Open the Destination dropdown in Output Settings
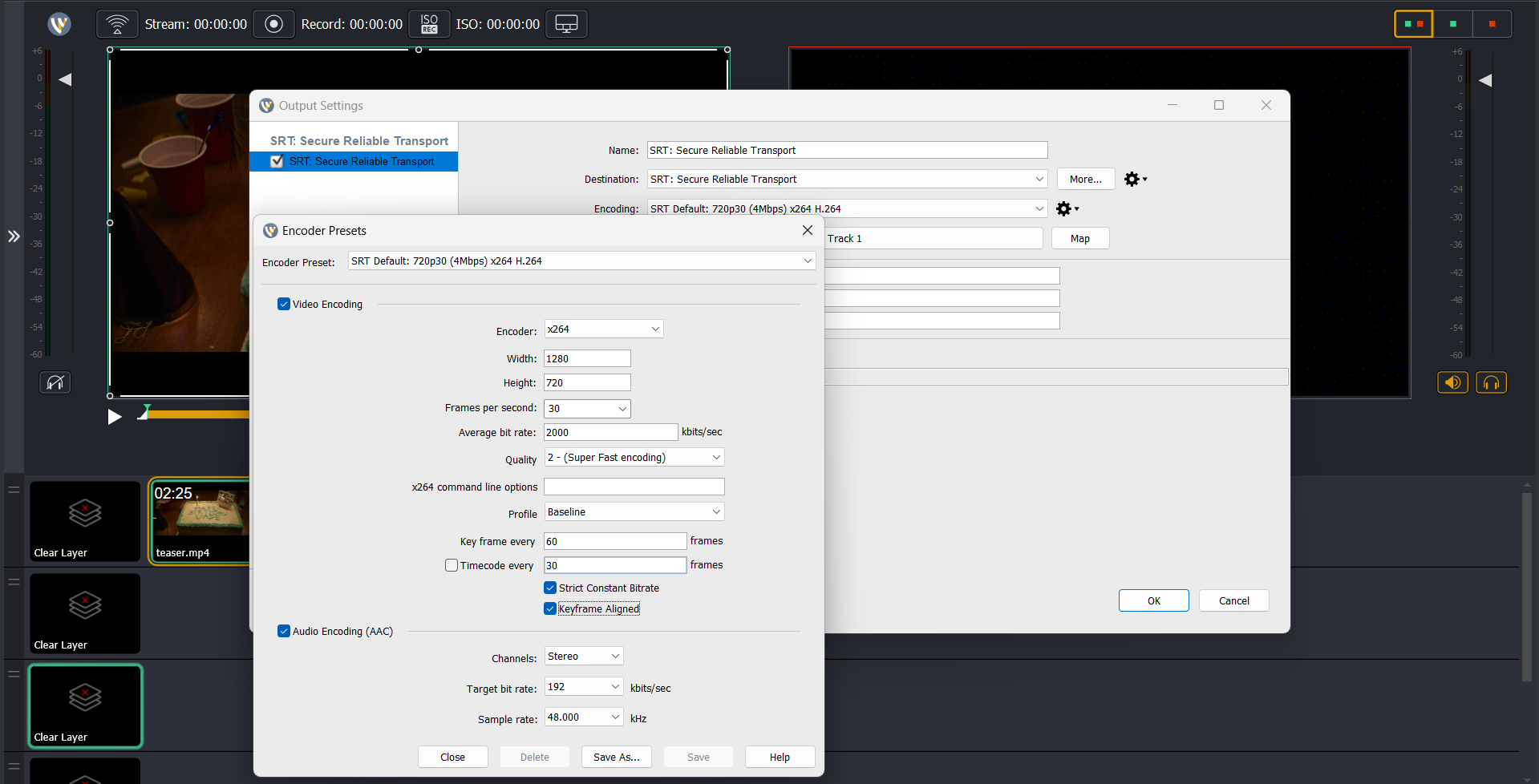Image resolution: width=1539 pixels, height=784 pixels. [x=847, y=179]
